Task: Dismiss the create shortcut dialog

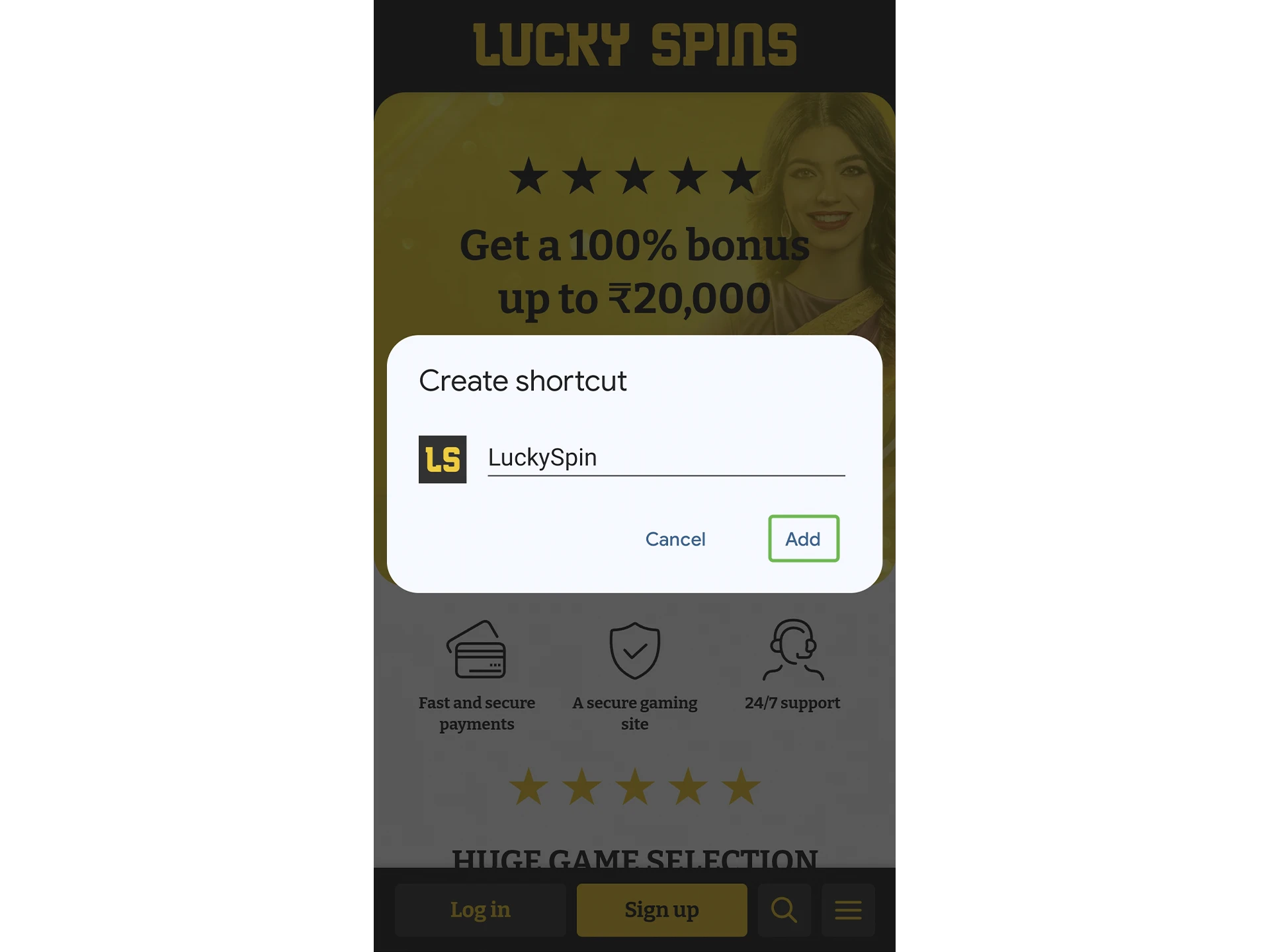Action: coord(675,538)
